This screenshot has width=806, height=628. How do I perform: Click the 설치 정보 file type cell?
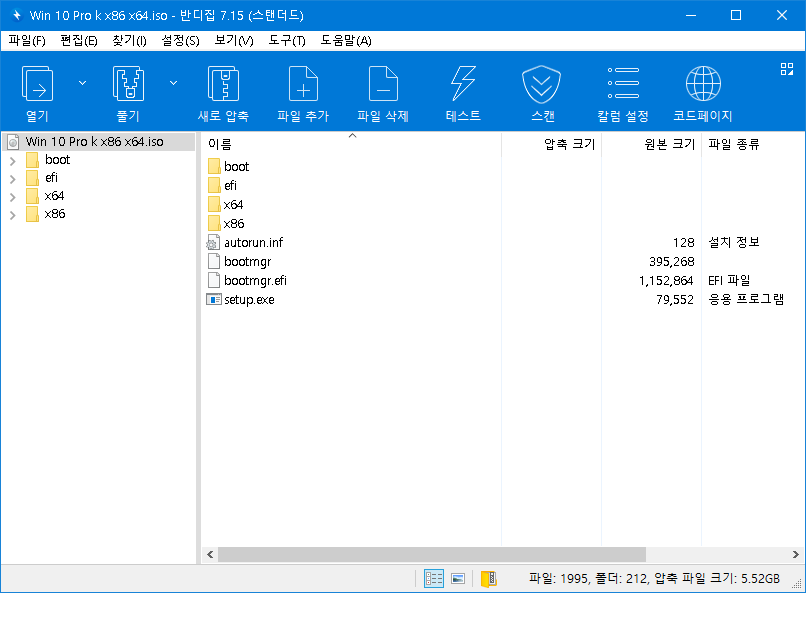point(734,242)
